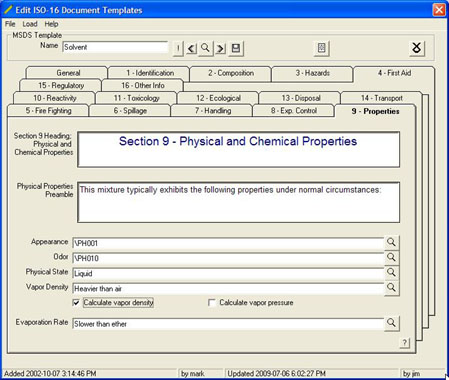Click the template Name field containing Solvent
This screenshot has height=380, width=449.
click(115, 47)
